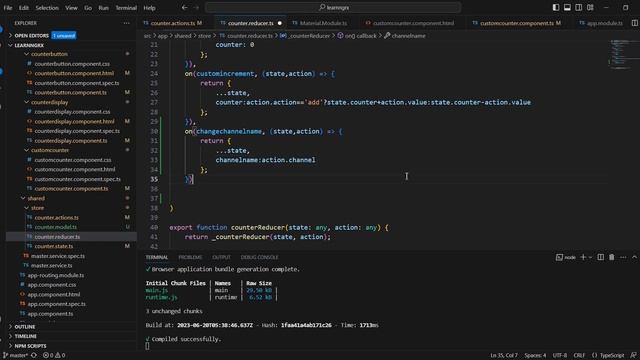Open the Selection menu
640x360 pixels.
47,8
